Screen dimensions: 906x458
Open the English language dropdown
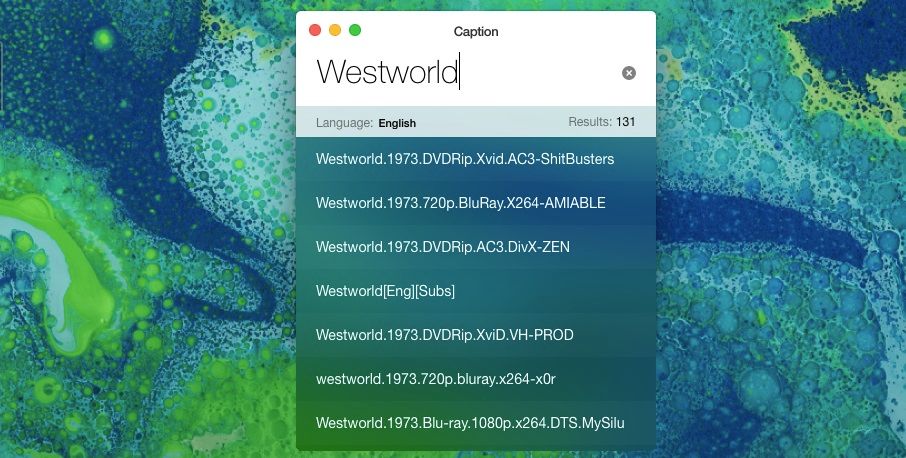click(x=397, y=123)
